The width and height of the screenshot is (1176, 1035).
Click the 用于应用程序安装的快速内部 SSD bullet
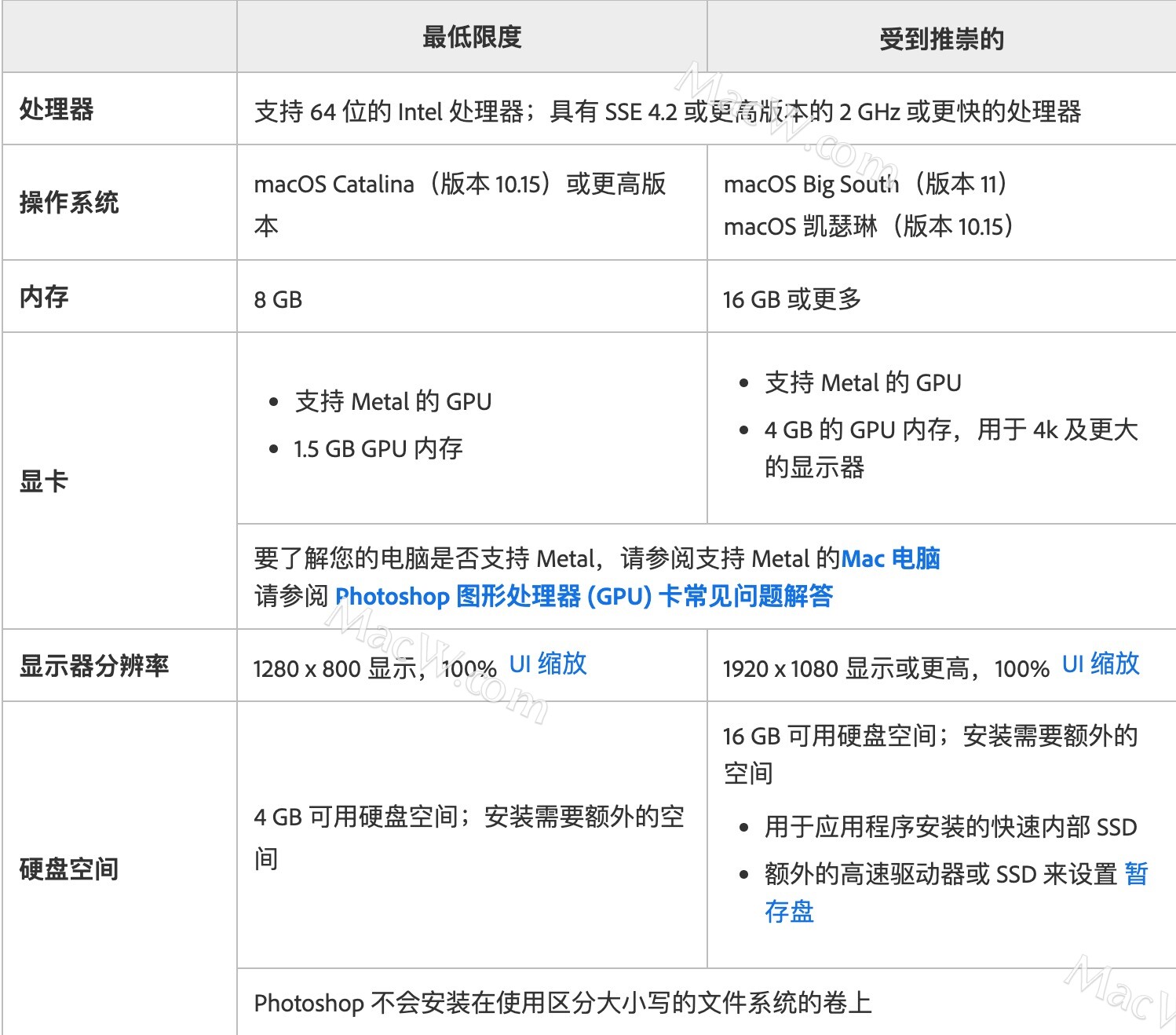951,826
